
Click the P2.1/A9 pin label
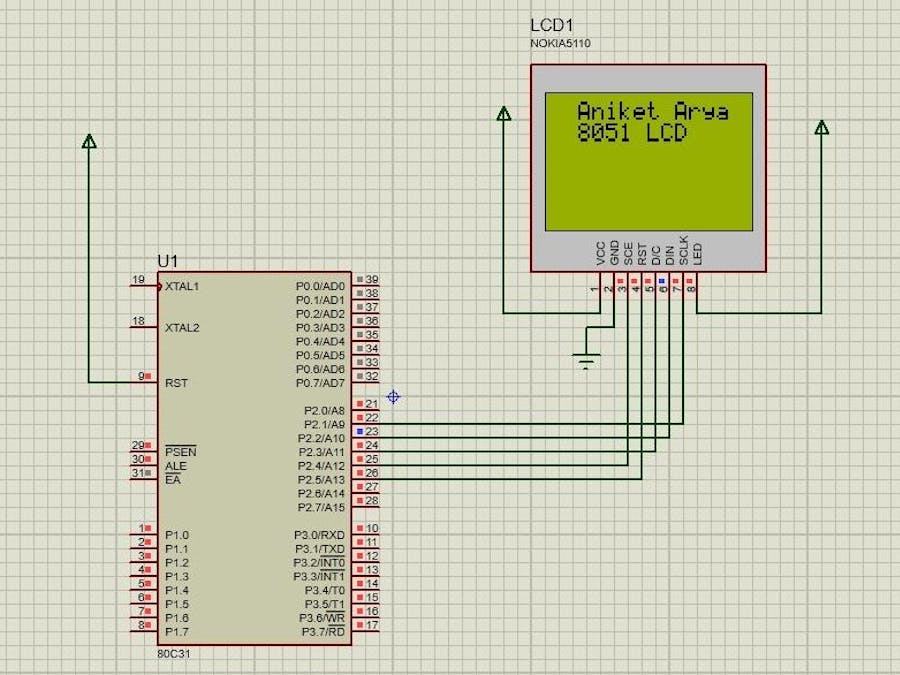[x=324, y=424]
